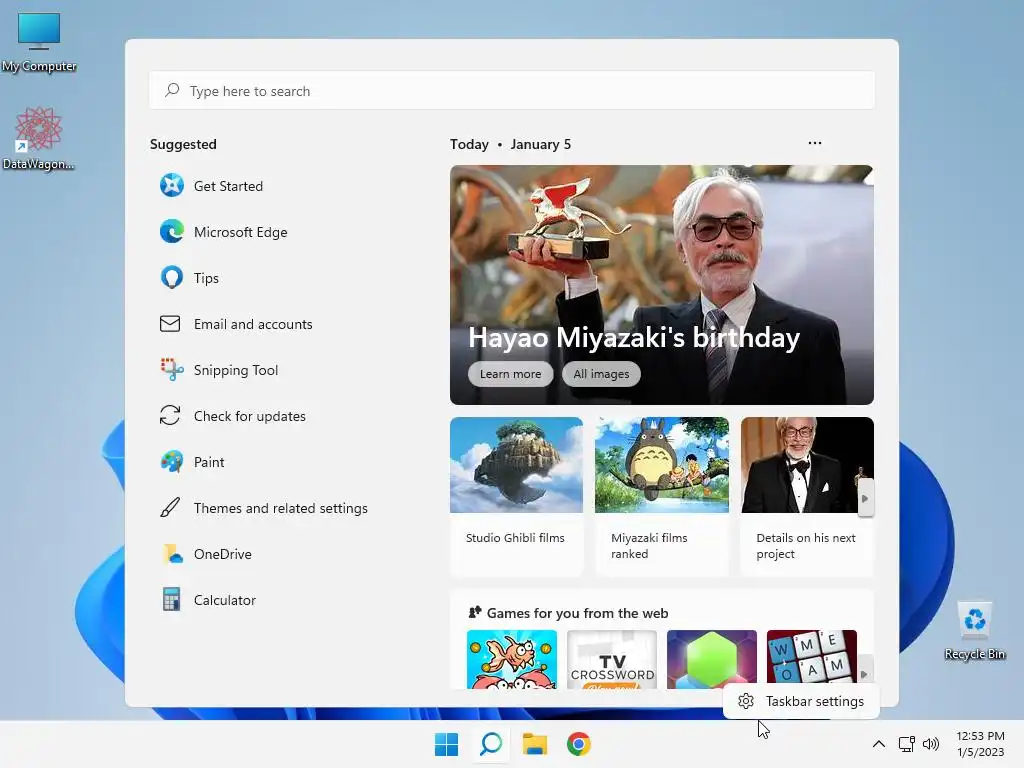
Task: Click the Taskbar settings gear icon
Action: coord(746,701)
